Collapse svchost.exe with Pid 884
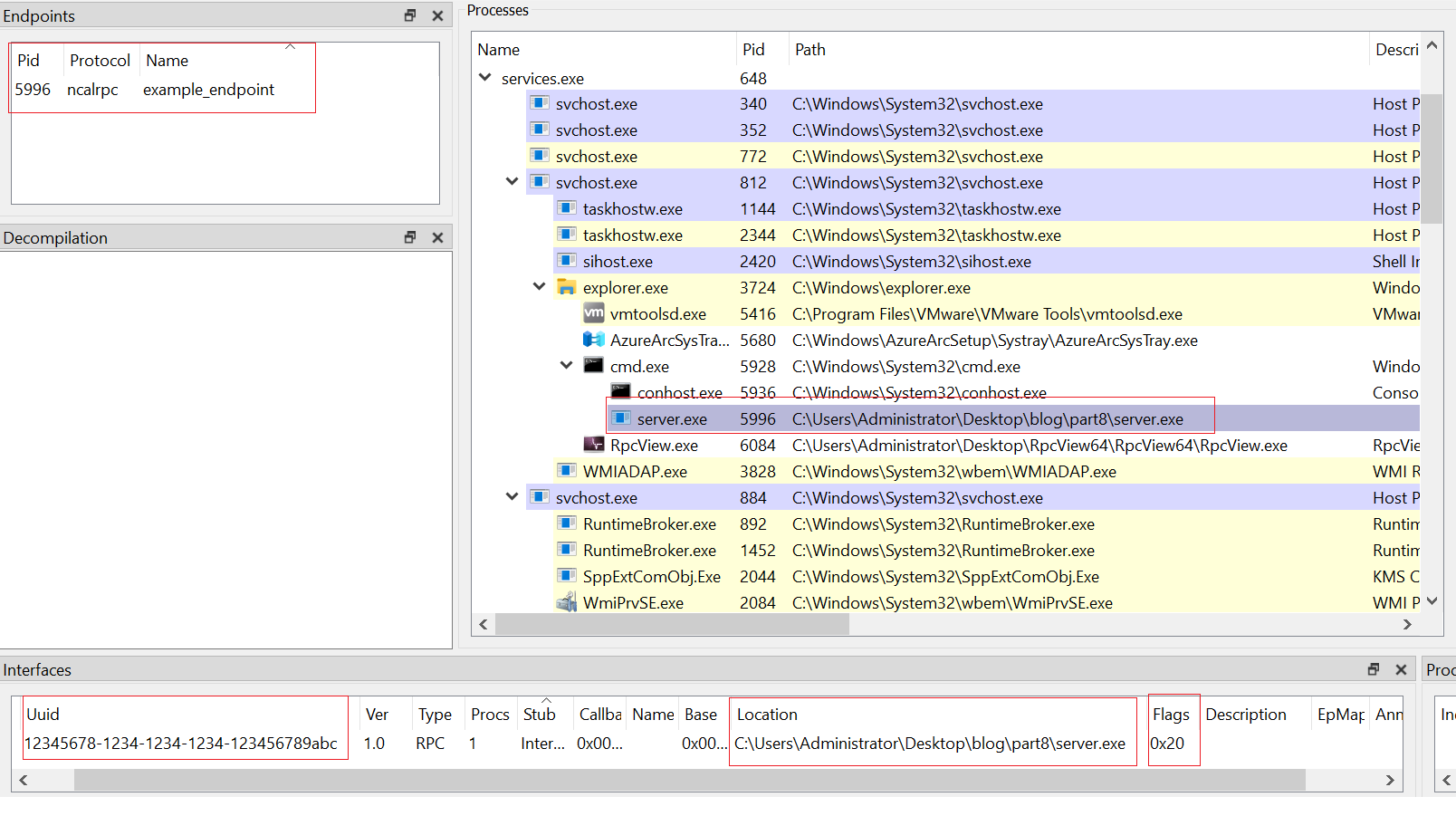 click(x=512, y=497)
